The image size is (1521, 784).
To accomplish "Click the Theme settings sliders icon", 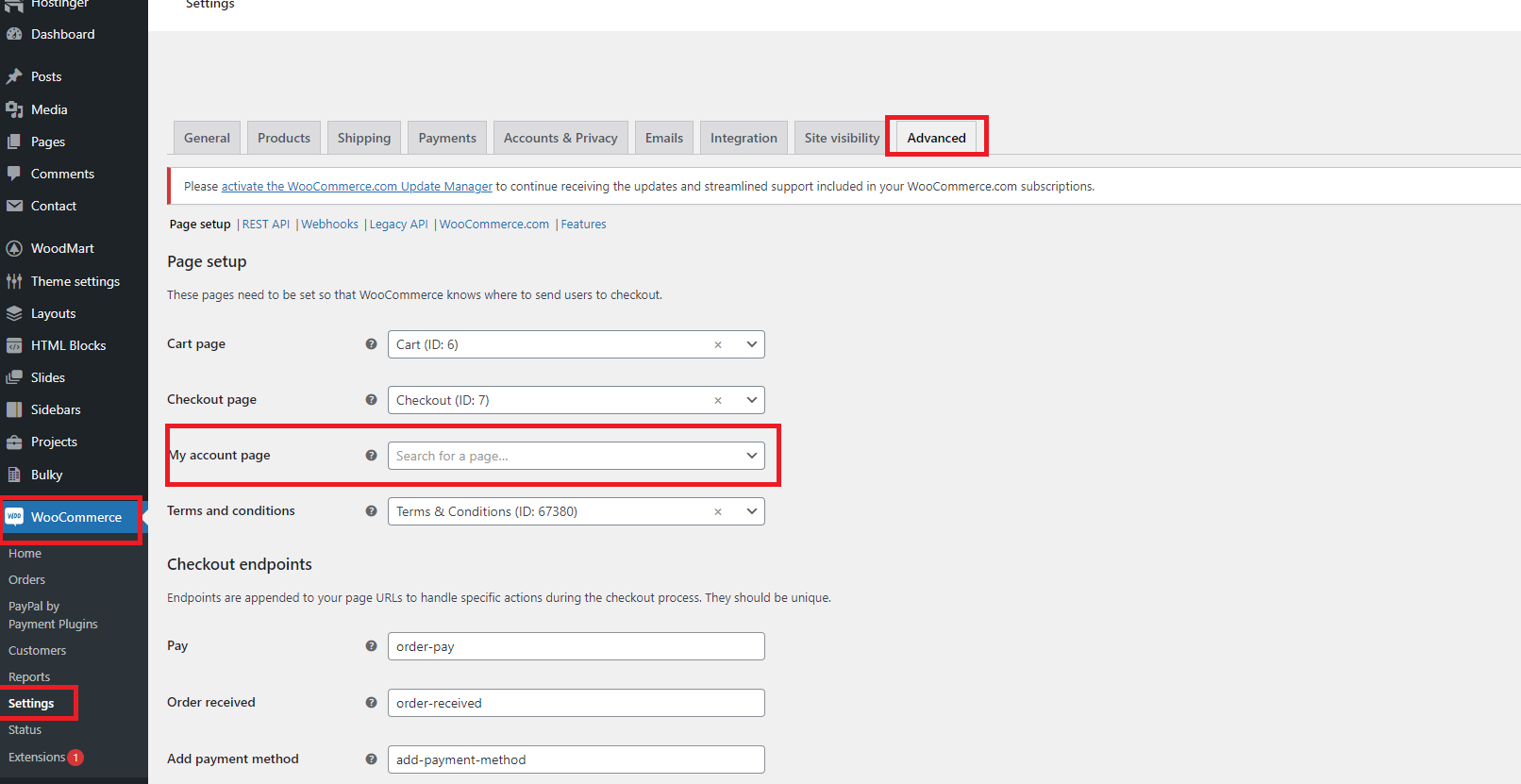I will [14, 281].
